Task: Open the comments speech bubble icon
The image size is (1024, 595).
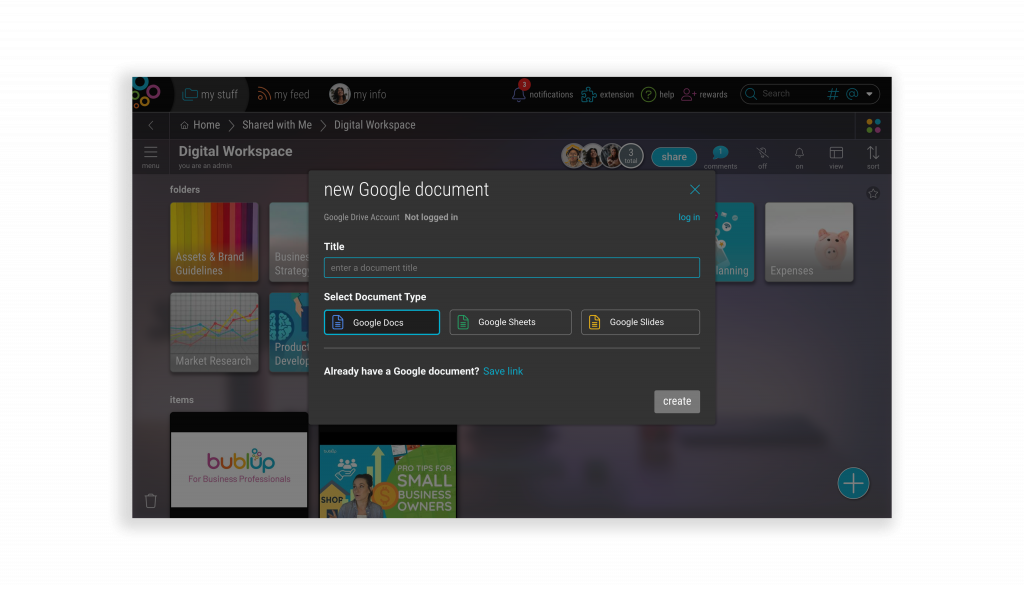Action: pos(720,153)
